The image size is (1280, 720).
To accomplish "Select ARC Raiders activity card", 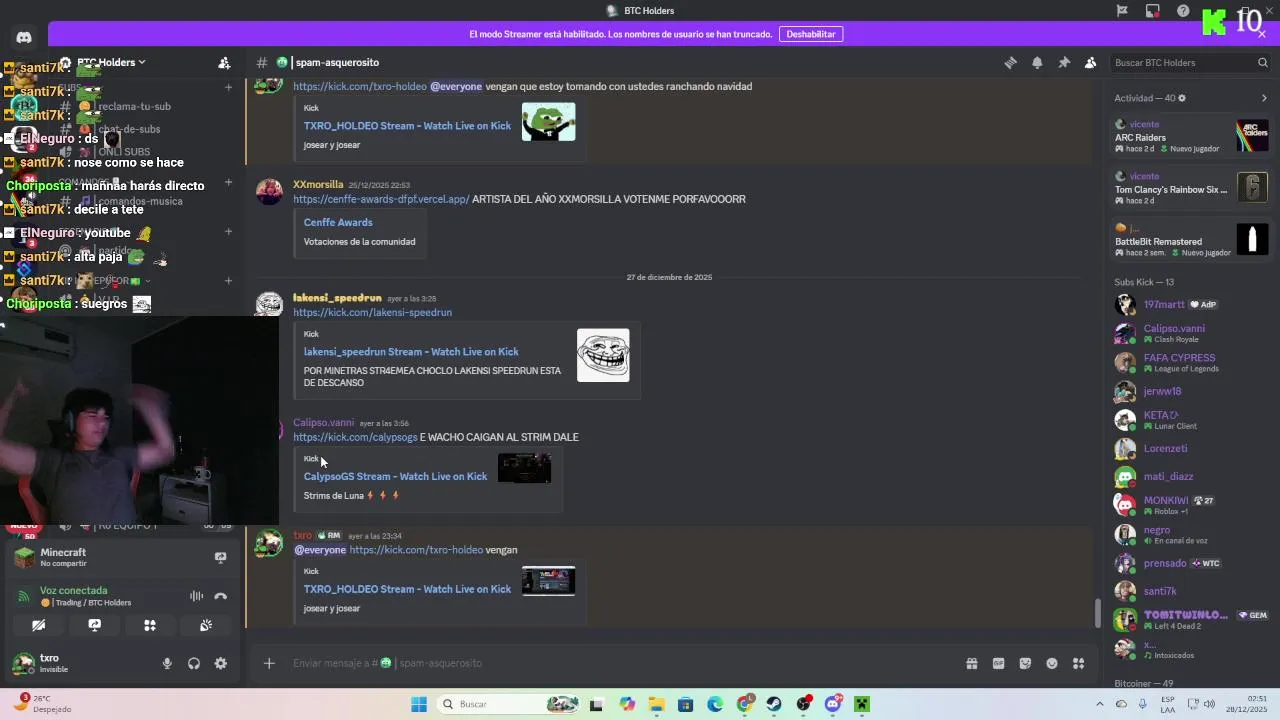I will pos(1191,136).
